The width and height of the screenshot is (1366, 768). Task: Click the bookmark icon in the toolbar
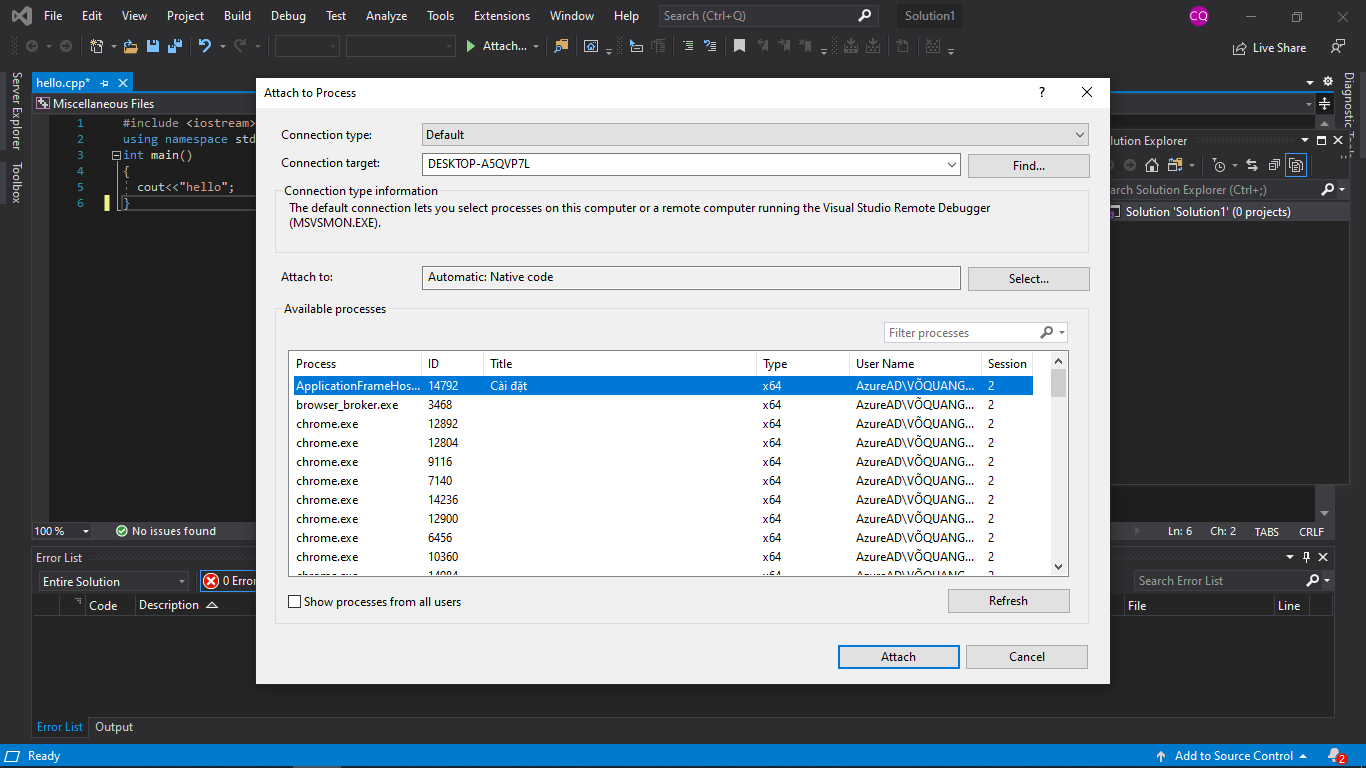click(x=739, y=46)
